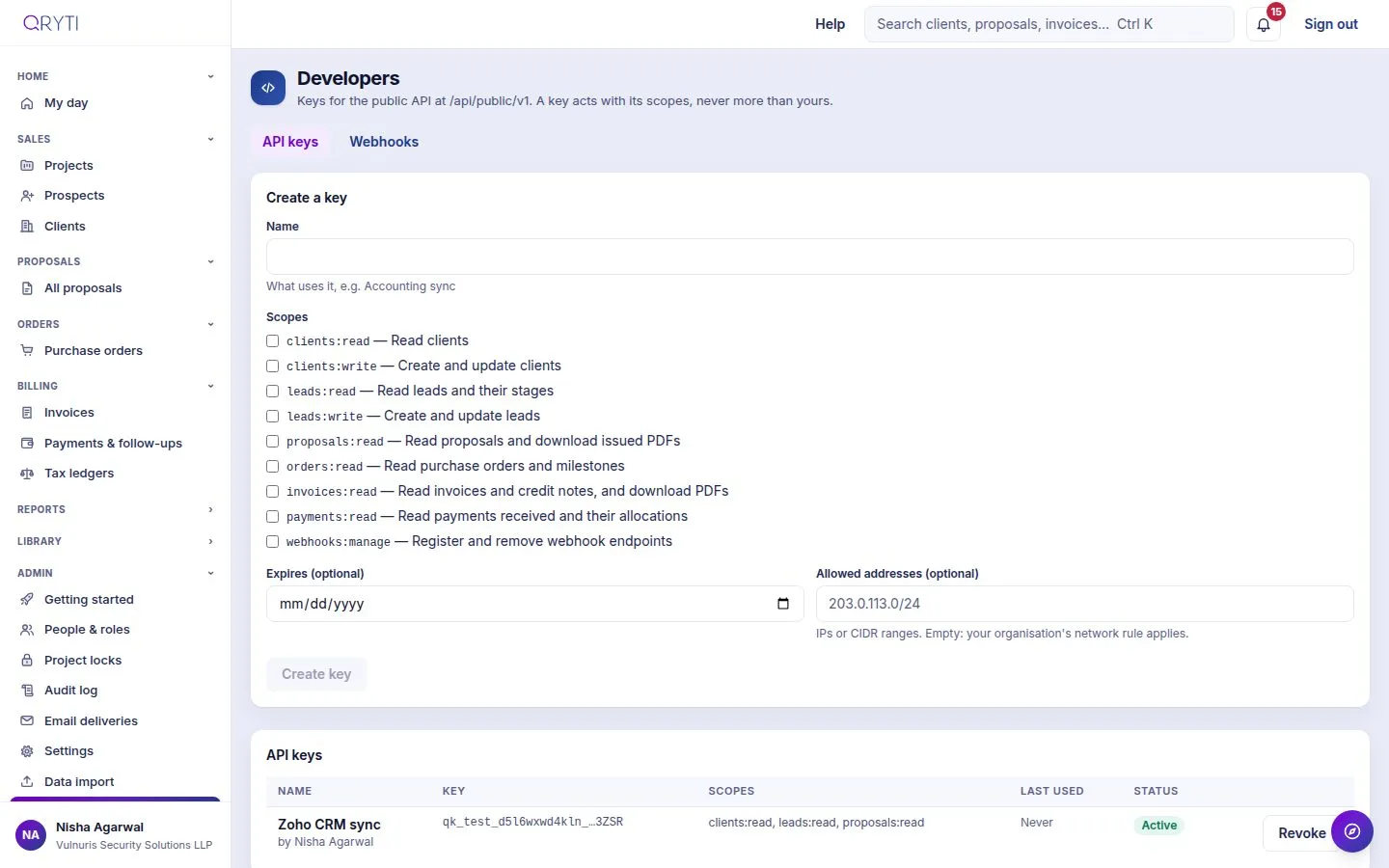Click the Payments & follow-ups wallet icon
Screen dimensions: 1389x868
coord(27,444)
